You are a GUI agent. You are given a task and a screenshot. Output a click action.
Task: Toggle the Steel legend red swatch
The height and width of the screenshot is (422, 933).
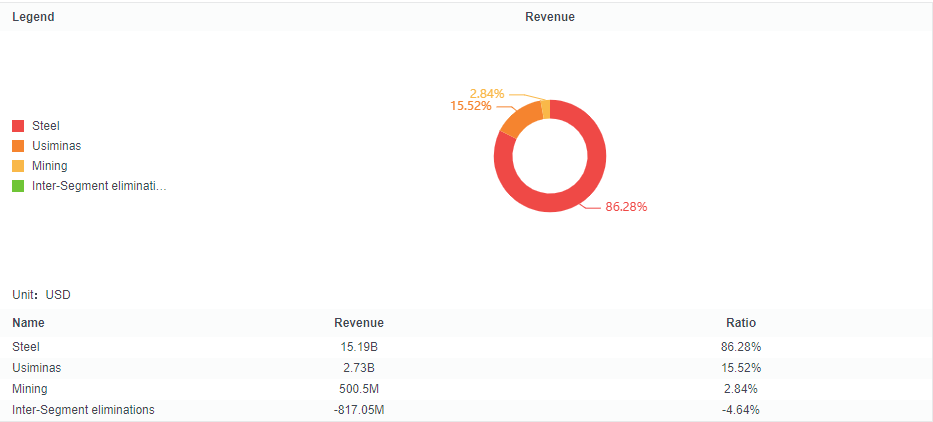(18, 126)
